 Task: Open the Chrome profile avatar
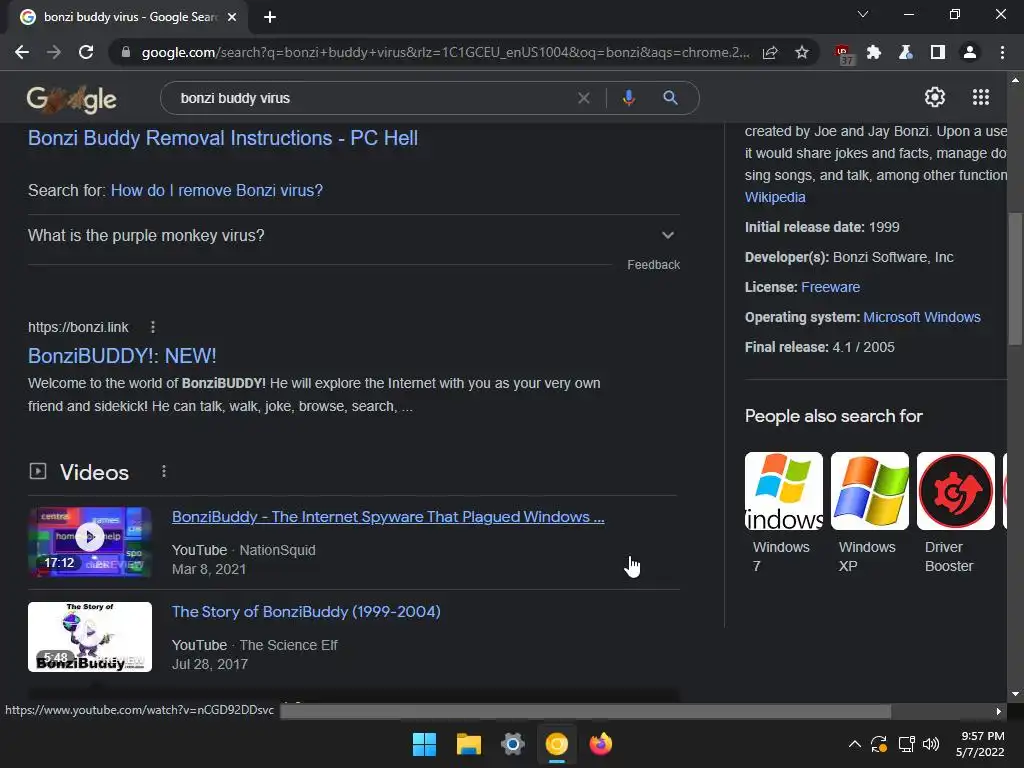tap(970, 52)
